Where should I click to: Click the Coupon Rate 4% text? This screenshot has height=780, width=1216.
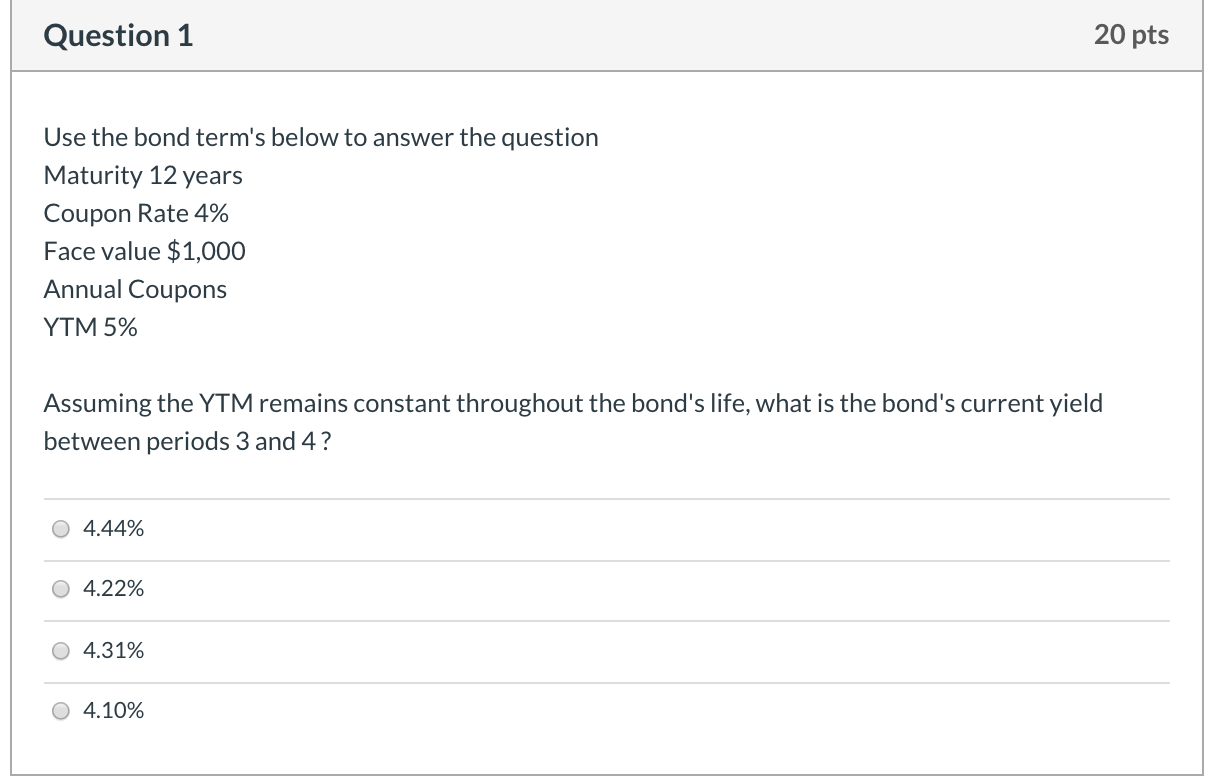pos(136,213)
